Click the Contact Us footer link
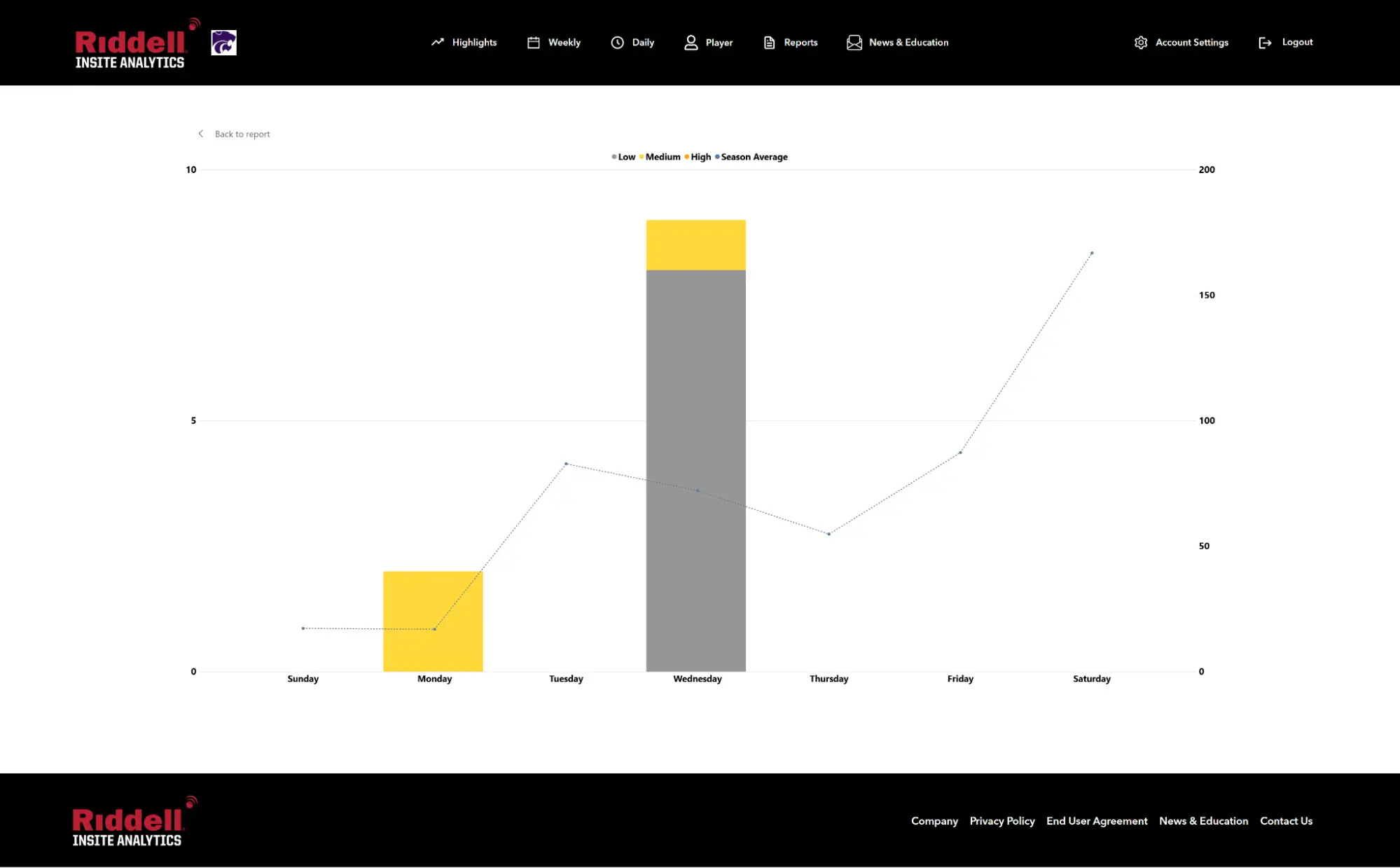 pos(1286,821)
